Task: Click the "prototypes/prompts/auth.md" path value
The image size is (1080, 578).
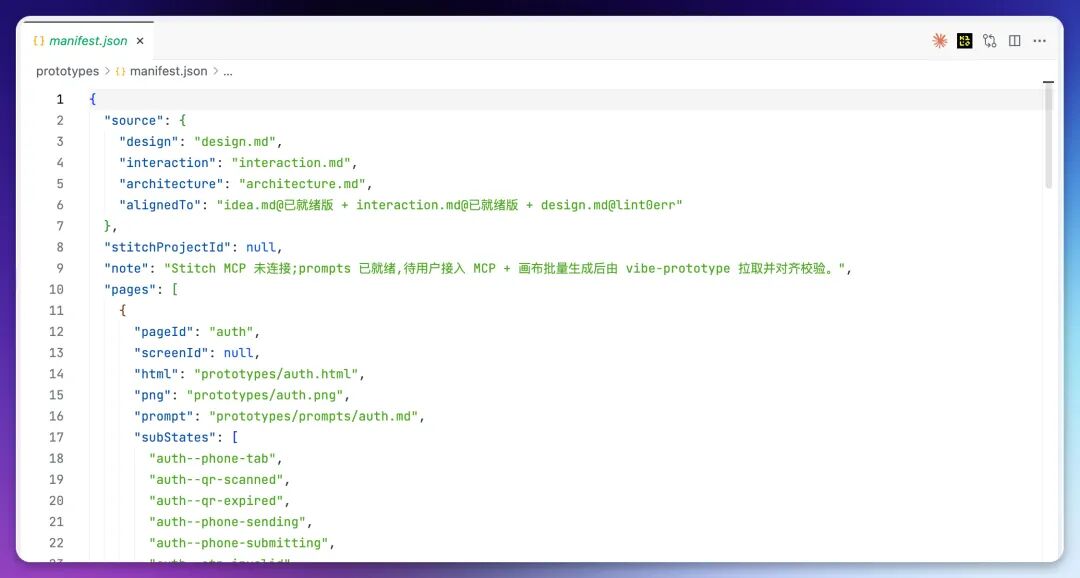Action: pyautogui.click(x=313, y=416)
